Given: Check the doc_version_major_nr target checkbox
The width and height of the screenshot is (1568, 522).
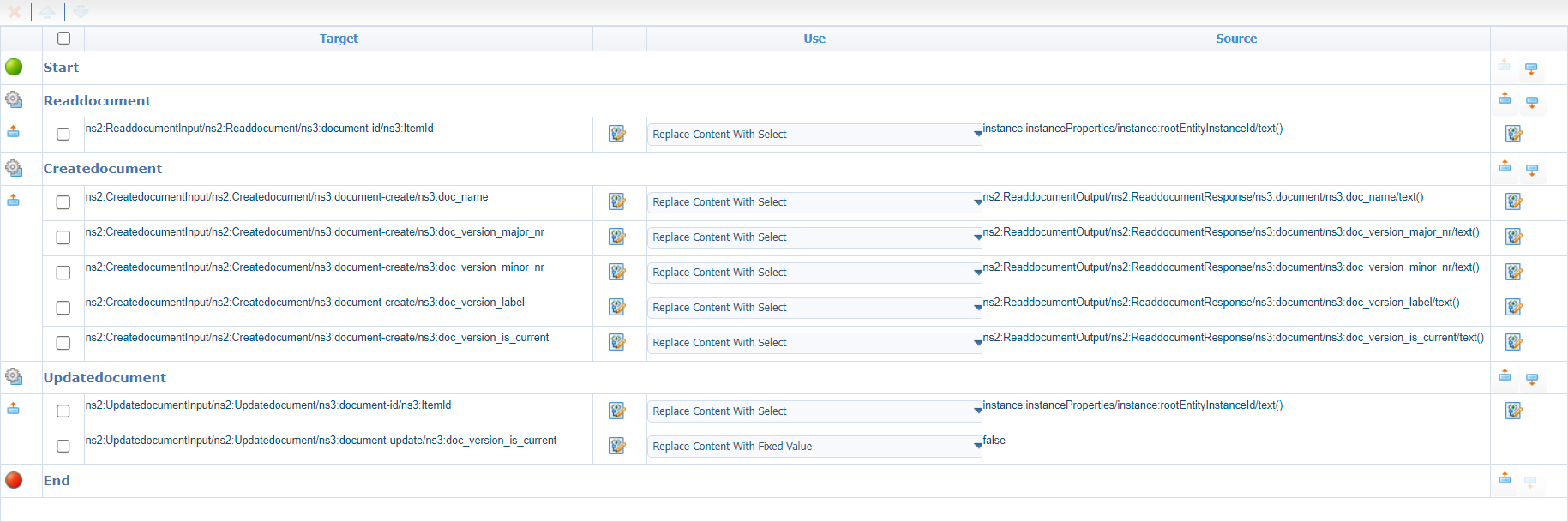Looking at the screenshot, I should (63, 237).
